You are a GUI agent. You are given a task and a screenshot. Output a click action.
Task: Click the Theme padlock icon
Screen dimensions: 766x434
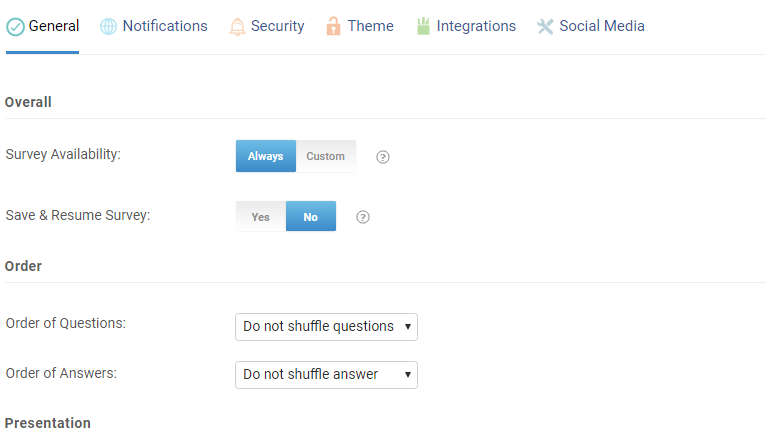[333, 27]
